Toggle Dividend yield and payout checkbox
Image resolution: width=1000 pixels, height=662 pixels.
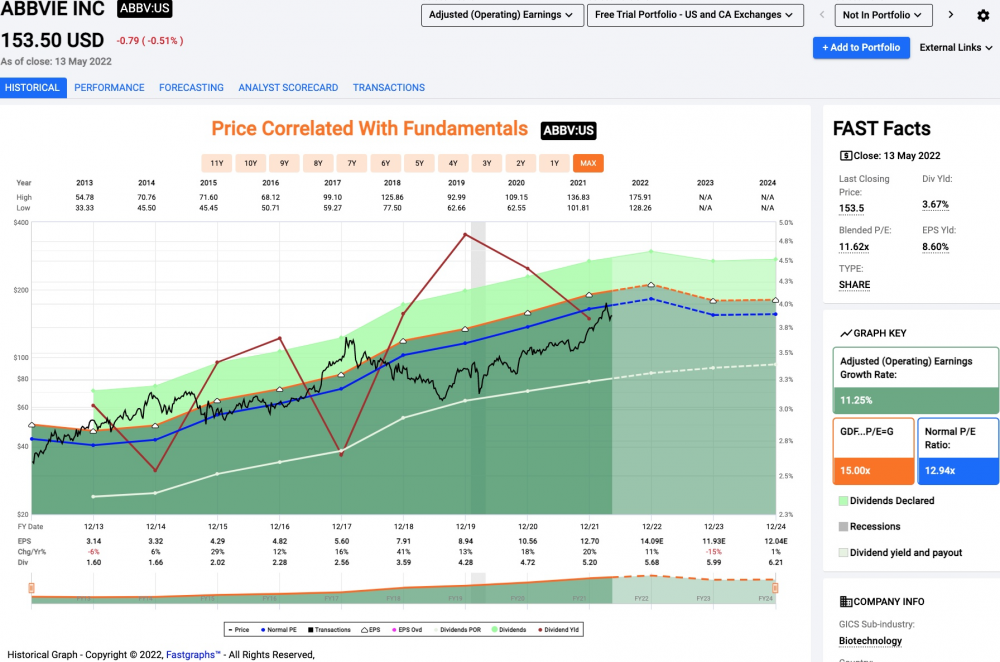[x=843, y=552]
